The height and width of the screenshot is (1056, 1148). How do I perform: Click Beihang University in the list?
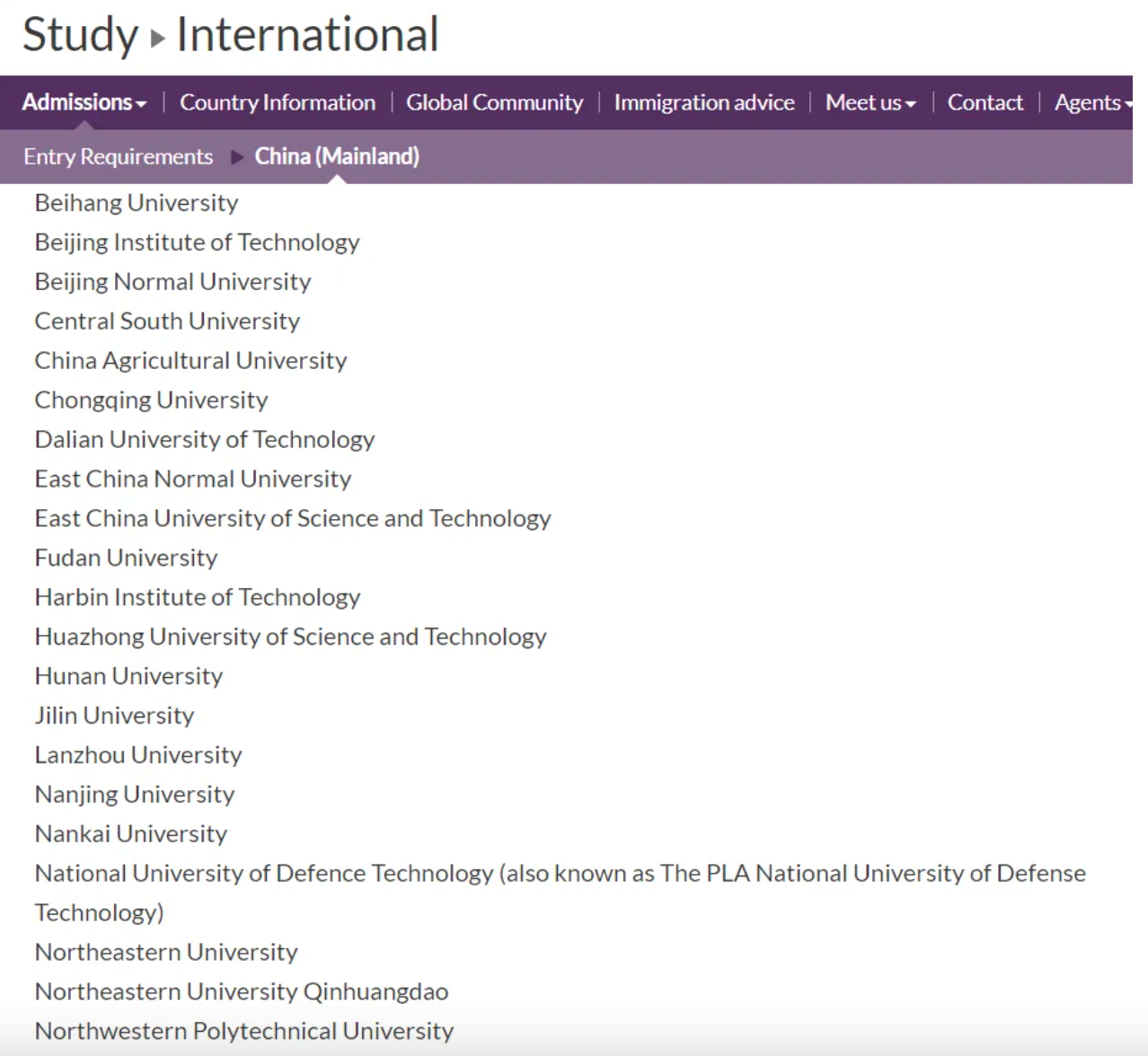137,203
